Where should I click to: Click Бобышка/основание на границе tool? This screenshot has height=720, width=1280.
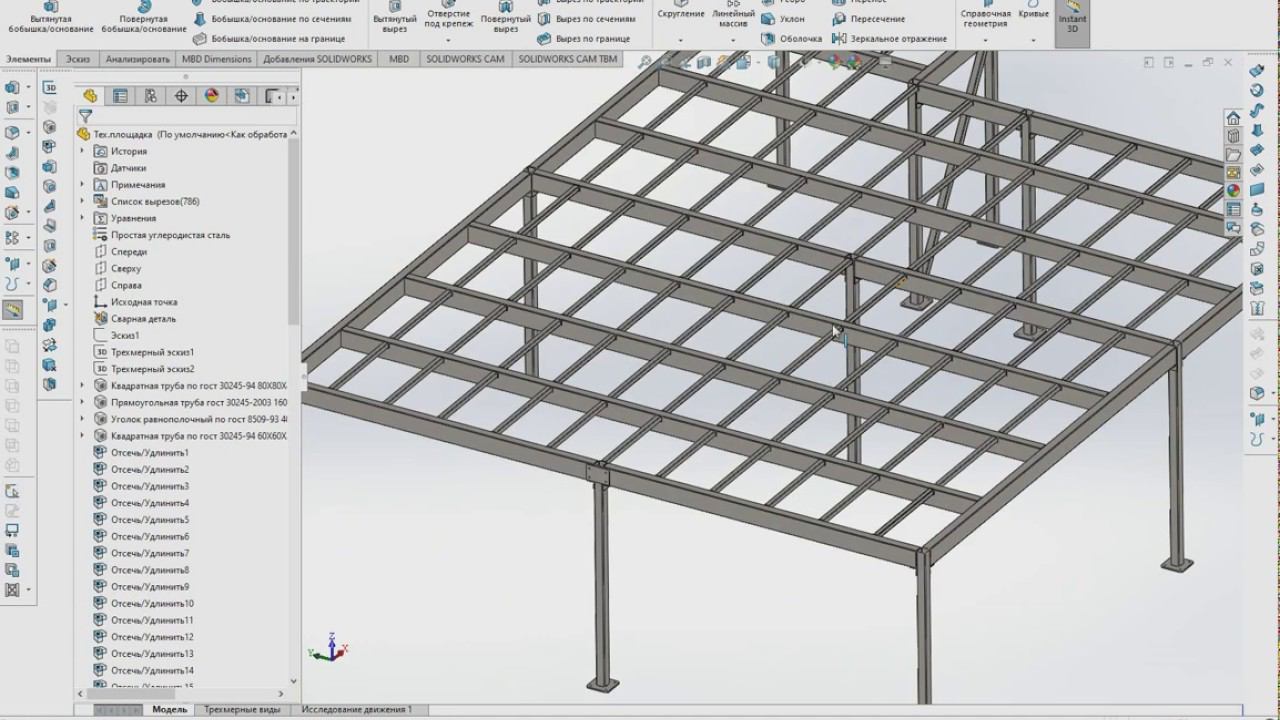click(x=269, y=39)
